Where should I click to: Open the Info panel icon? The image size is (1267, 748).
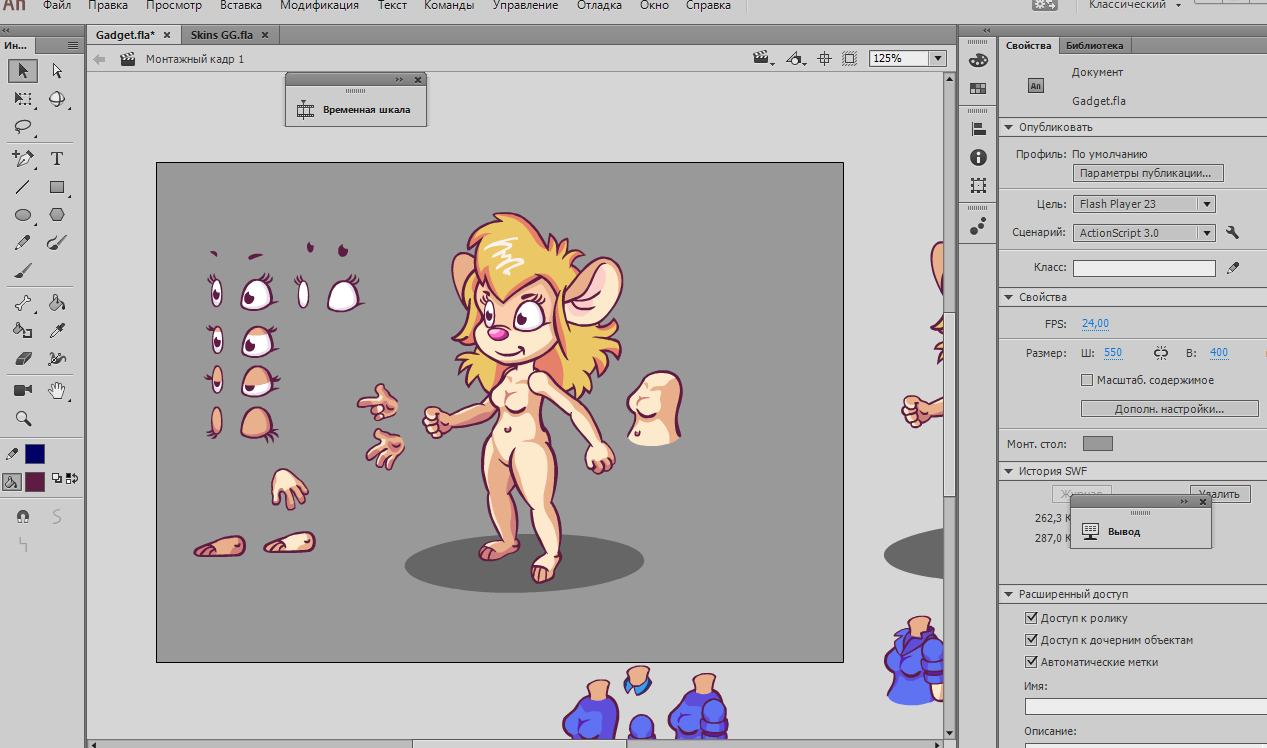tap(978, 157)
